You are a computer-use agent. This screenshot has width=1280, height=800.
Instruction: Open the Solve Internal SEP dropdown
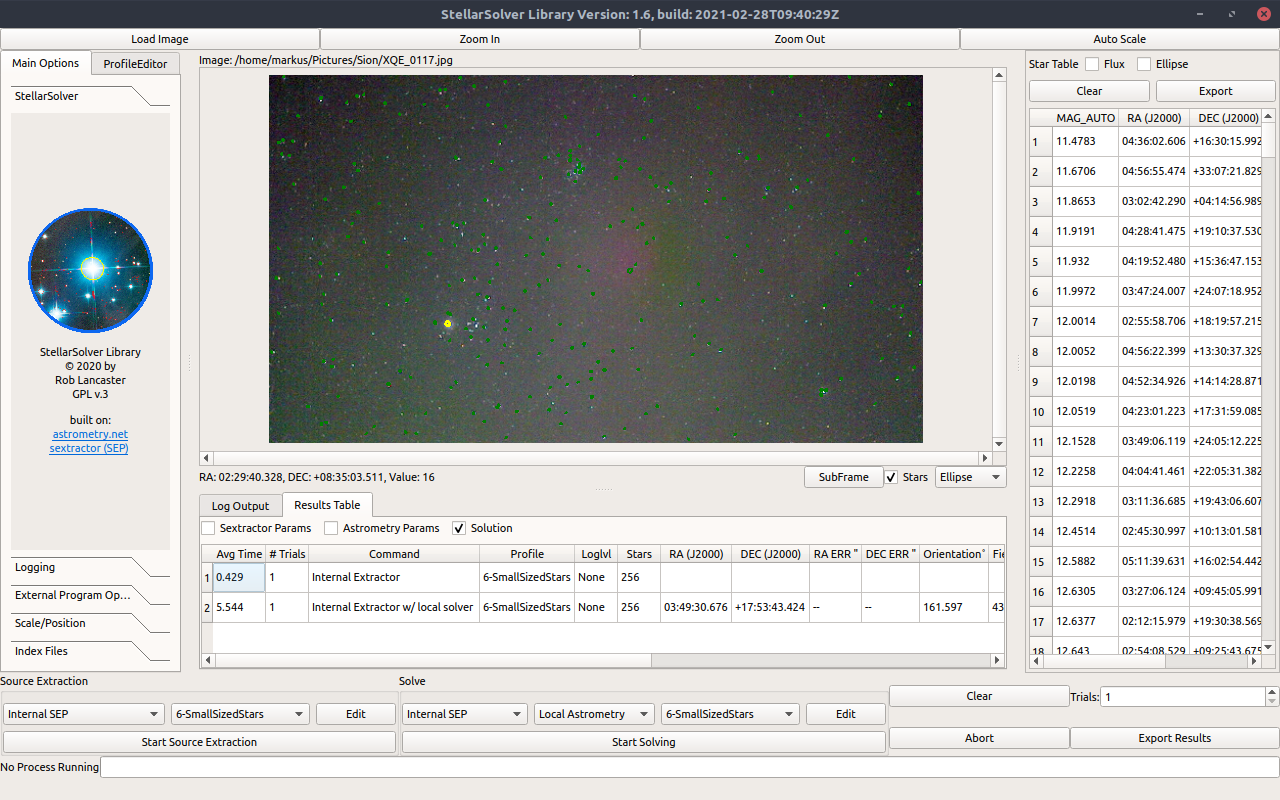click(465, 714)
